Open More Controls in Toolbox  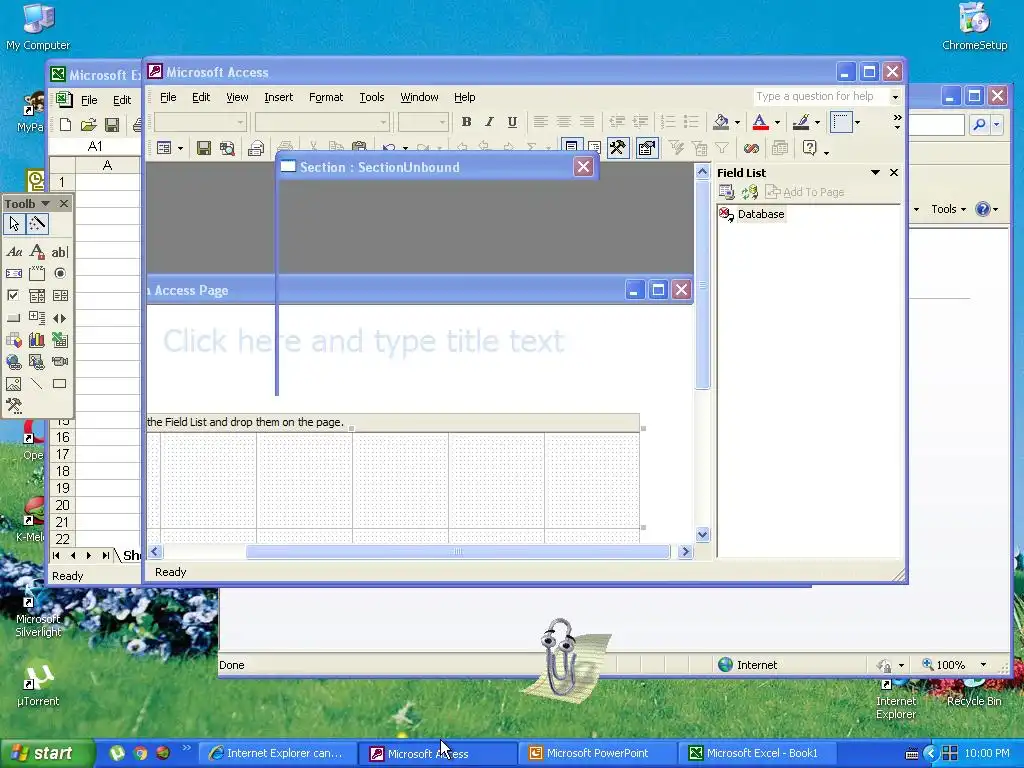click(x=14, y=406)
